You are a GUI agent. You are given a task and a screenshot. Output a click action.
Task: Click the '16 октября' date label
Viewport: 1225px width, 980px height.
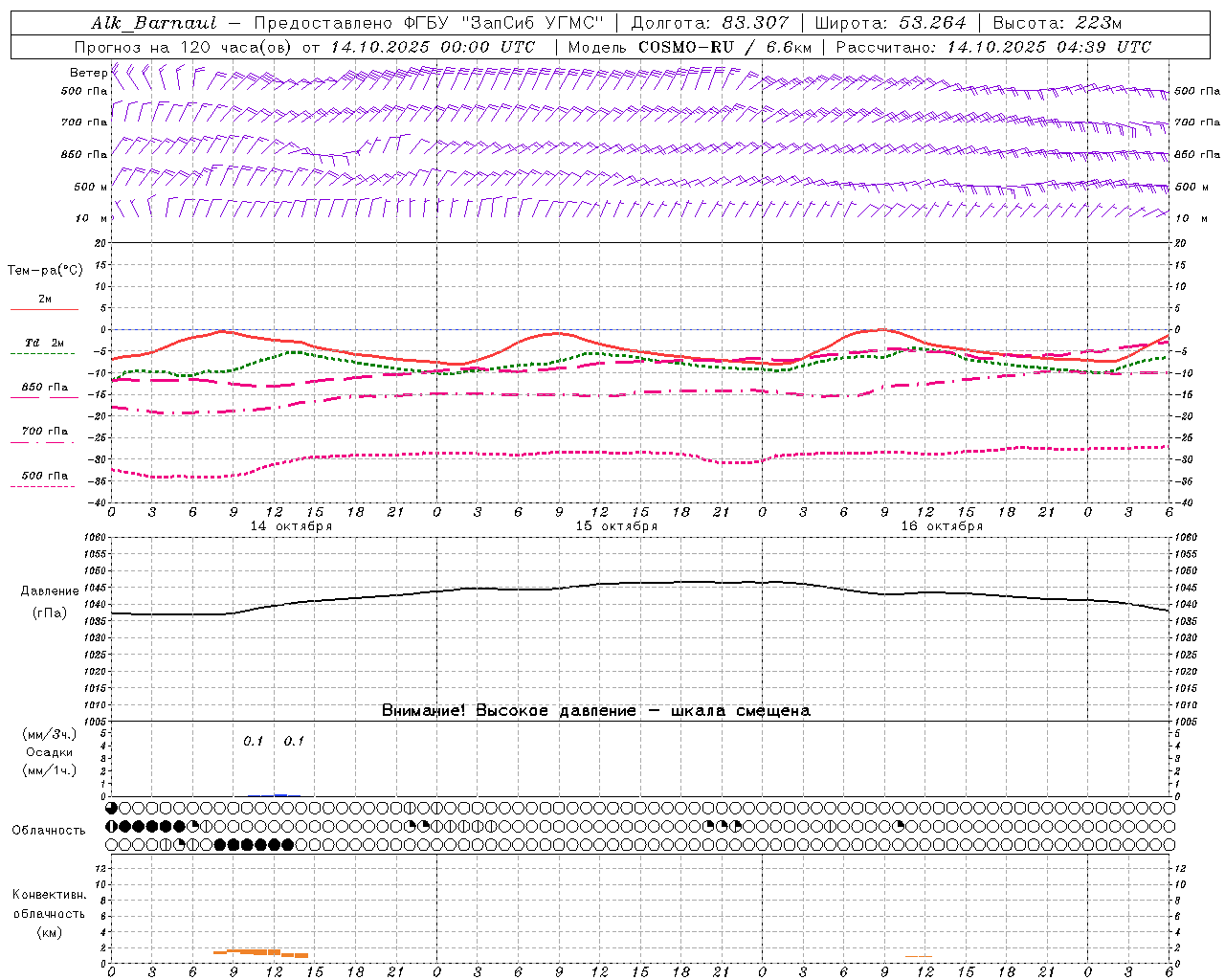point(943,526)
